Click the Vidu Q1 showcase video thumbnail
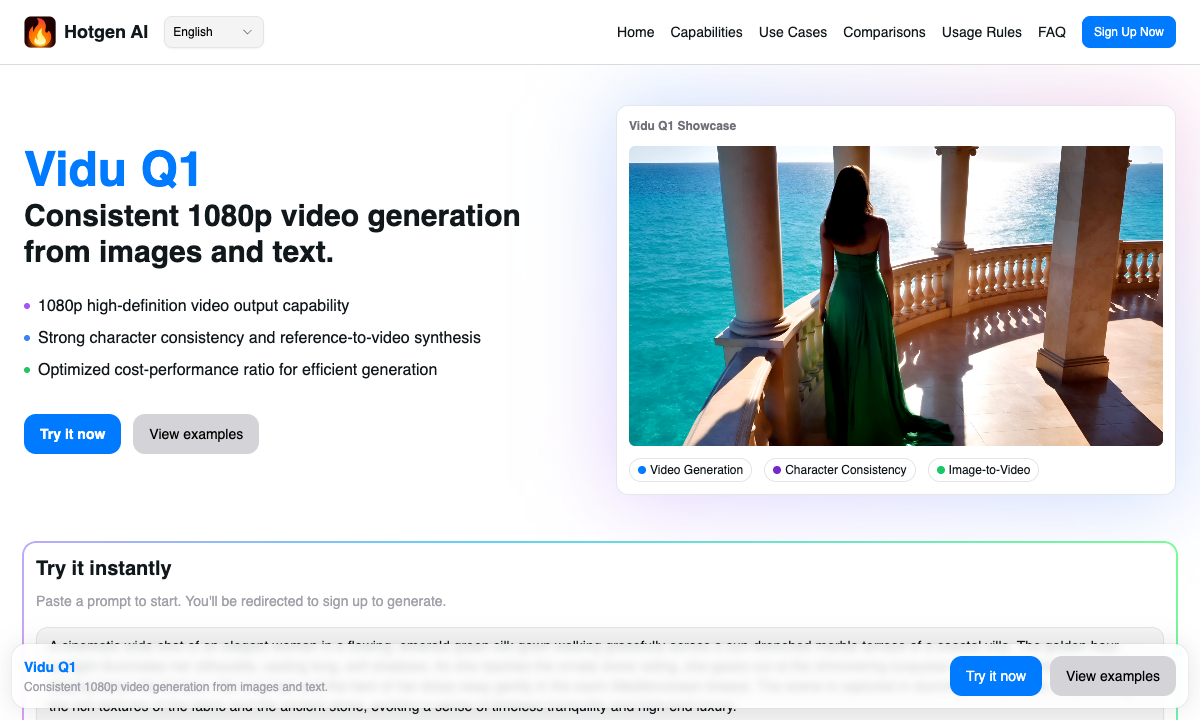Image resolution: width=1200 pixels, height=720 pixels. tap(895, 295)
